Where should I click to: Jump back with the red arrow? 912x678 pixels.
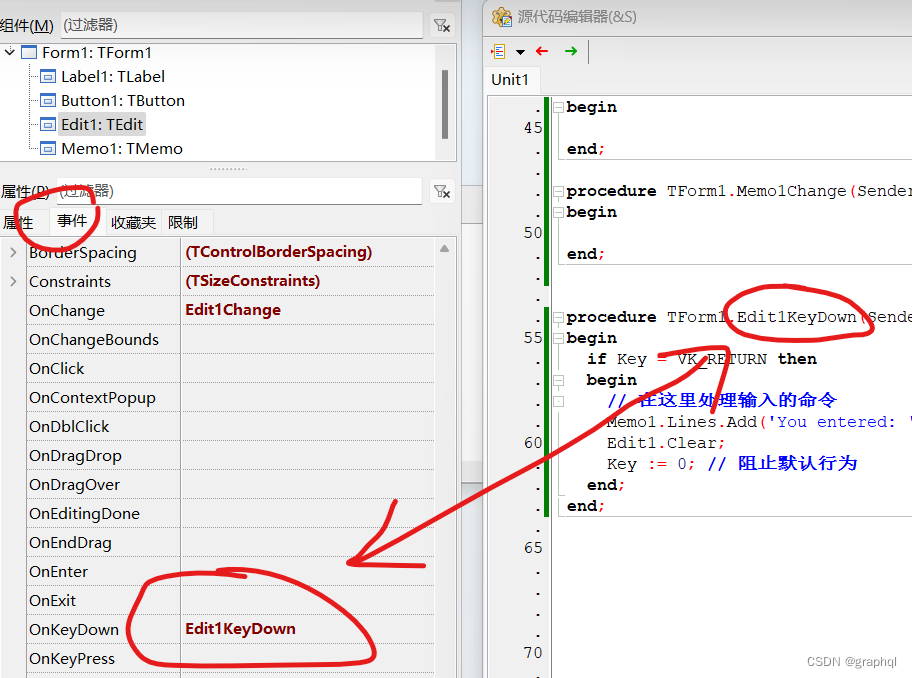[x=542, y=51]
